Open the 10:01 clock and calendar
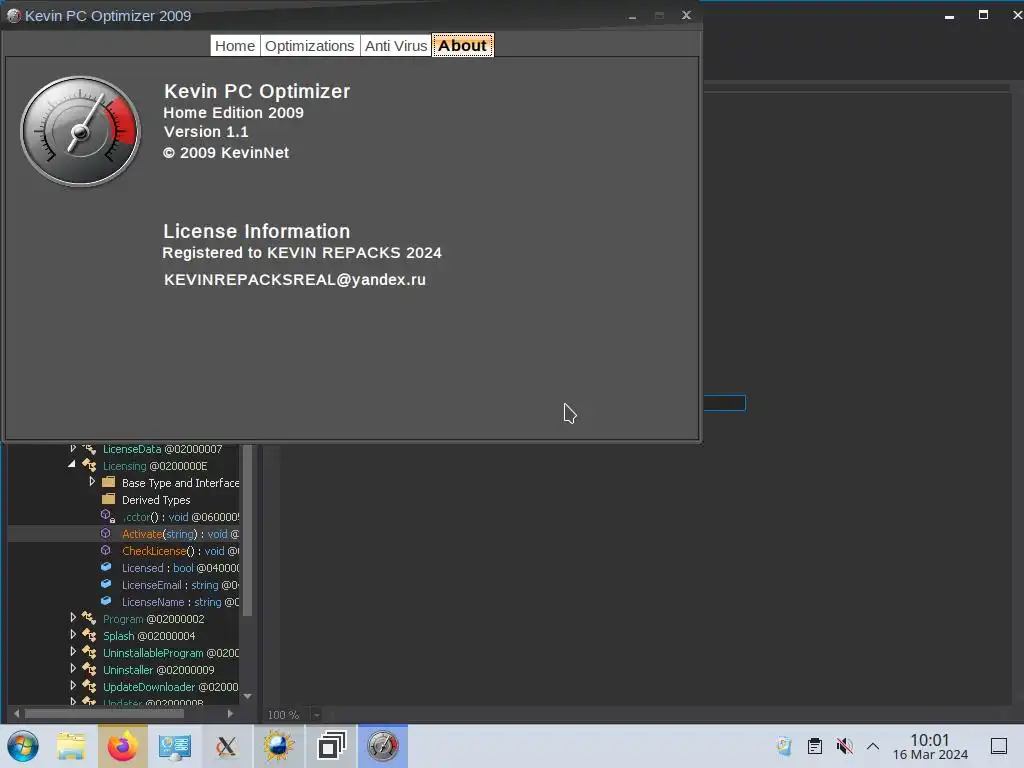The width and height of the screenshot is (1024, 768). tap(930, 746)
